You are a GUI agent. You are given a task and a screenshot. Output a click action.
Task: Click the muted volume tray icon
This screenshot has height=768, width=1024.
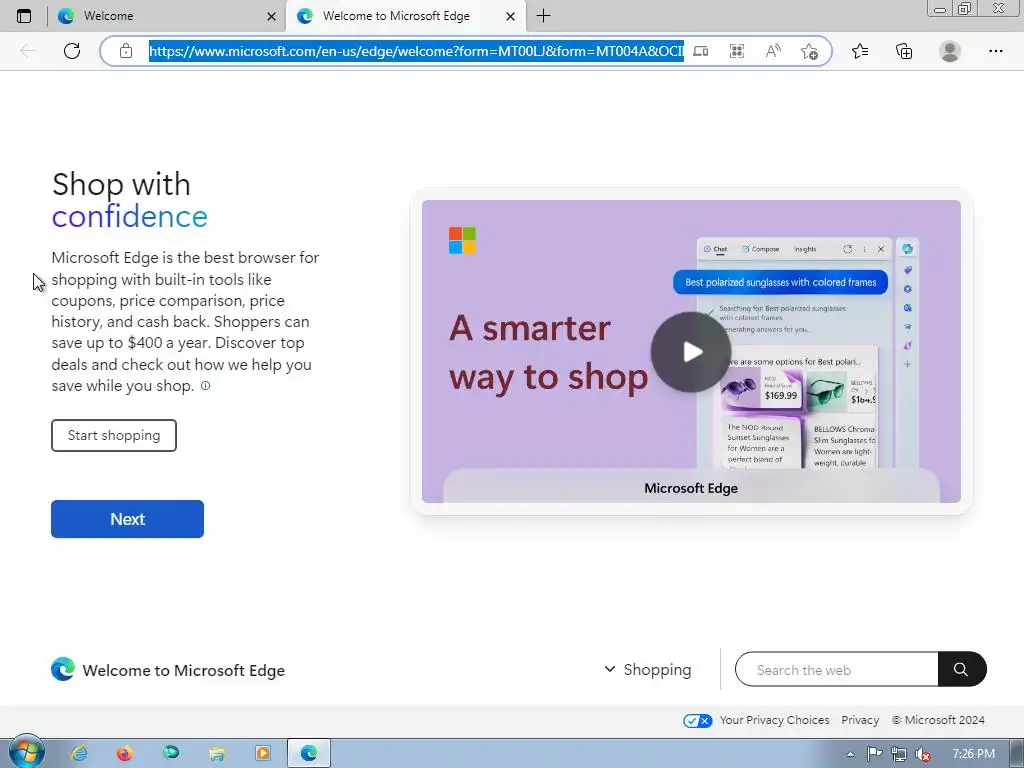coord(923,754)
